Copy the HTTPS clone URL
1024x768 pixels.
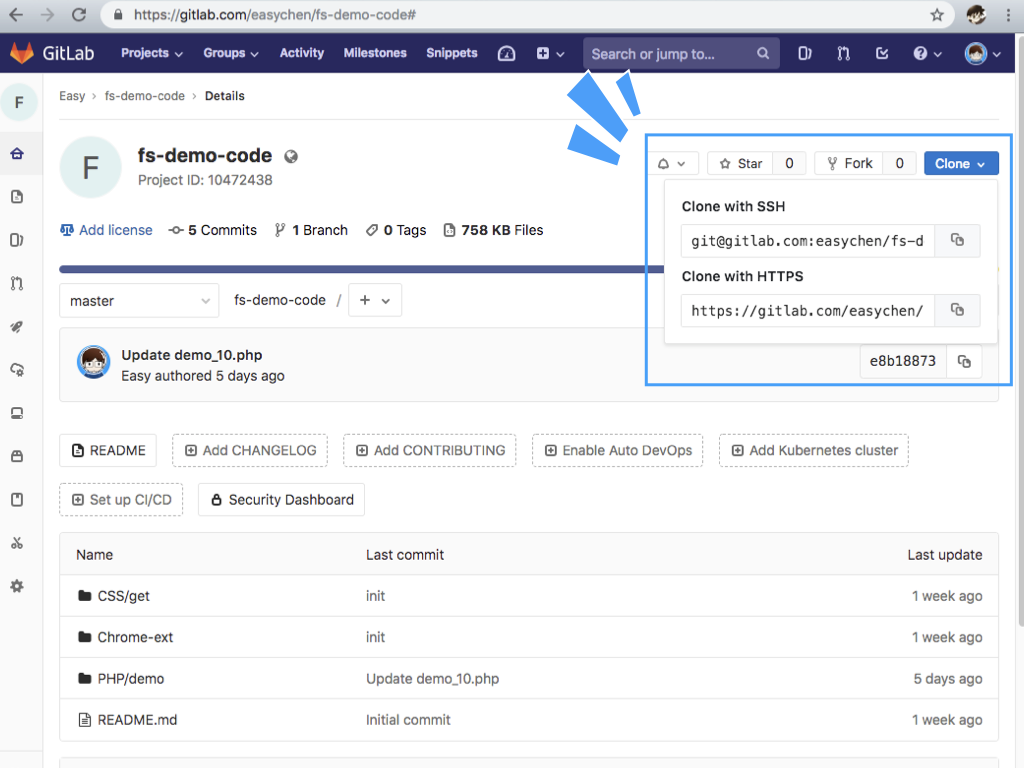957,311
